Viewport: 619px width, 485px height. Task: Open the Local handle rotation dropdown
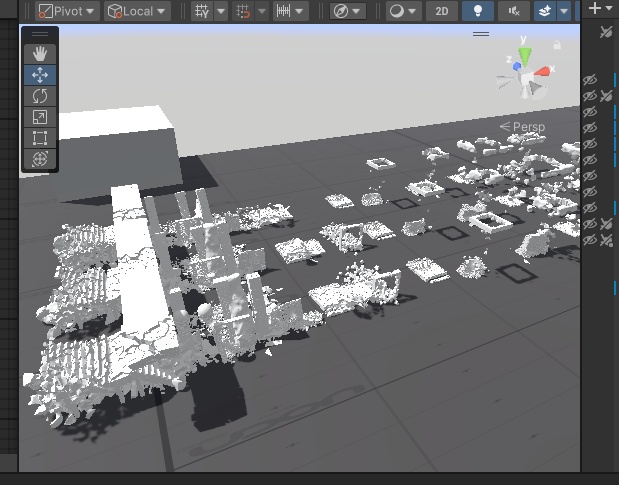click(137, 11)
